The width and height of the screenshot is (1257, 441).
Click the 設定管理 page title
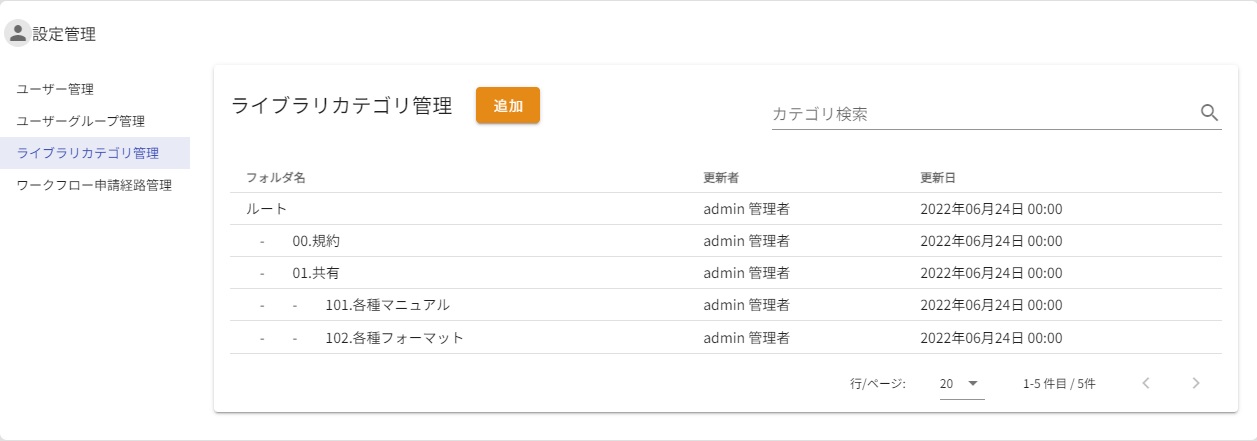tap(64, 34)
